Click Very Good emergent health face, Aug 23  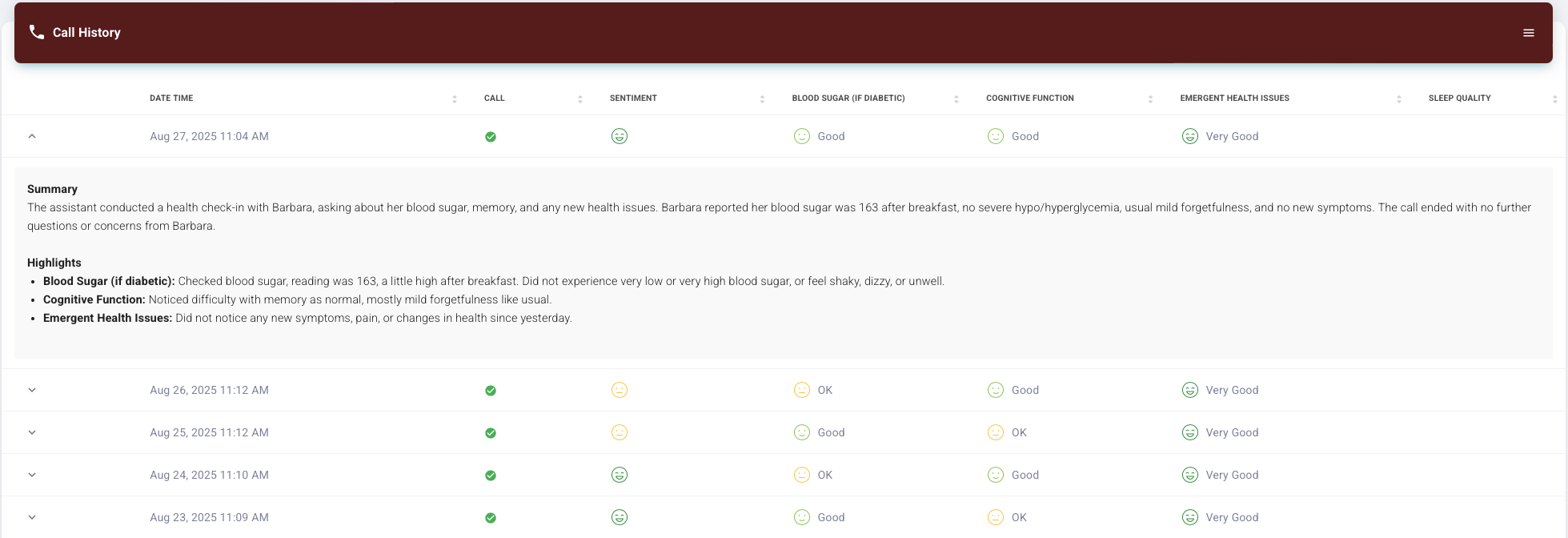[x=1189, y=517]
